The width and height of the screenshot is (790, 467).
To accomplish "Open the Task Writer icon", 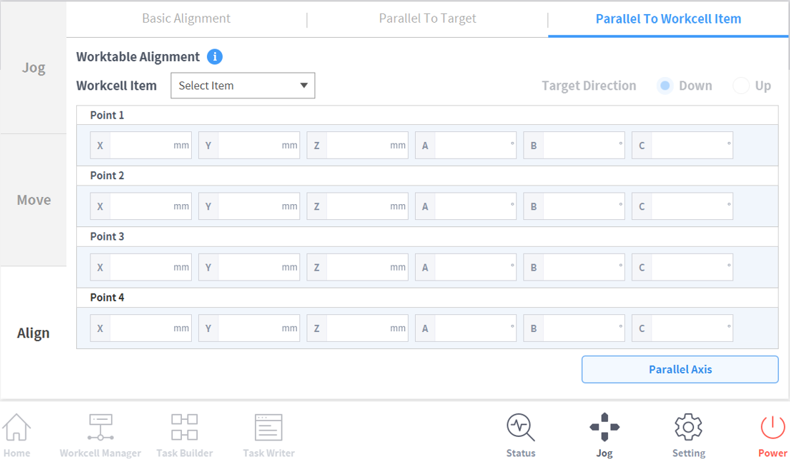I will pos(268,434).
